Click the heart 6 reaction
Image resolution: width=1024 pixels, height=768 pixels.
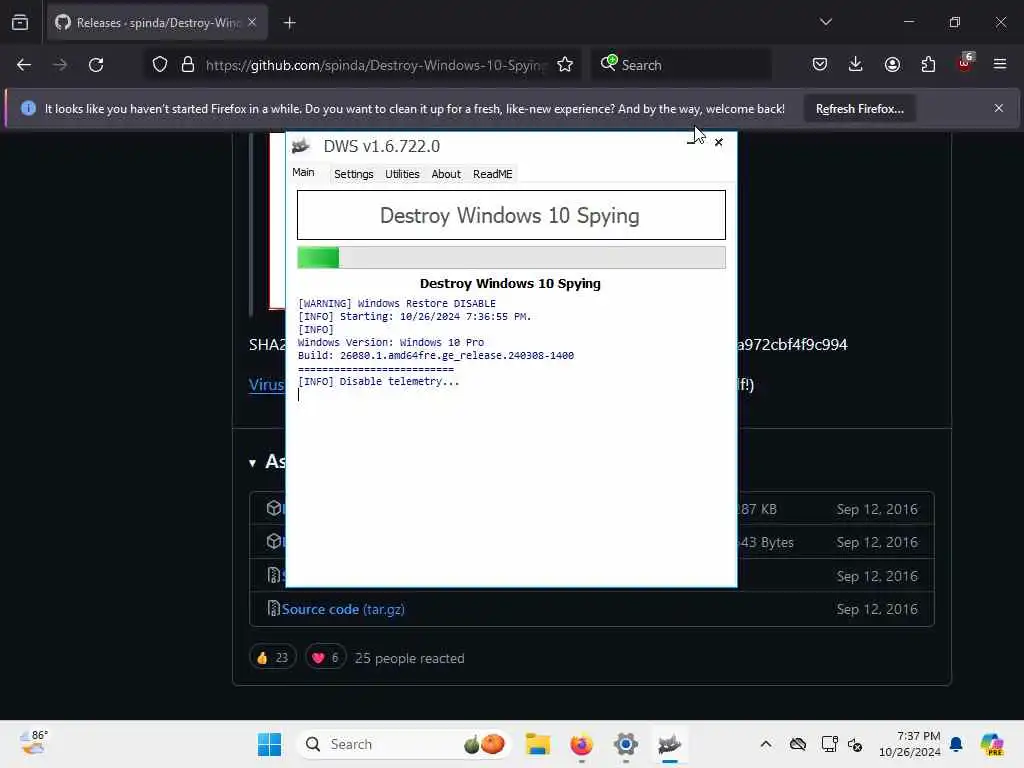coord(326,658)
